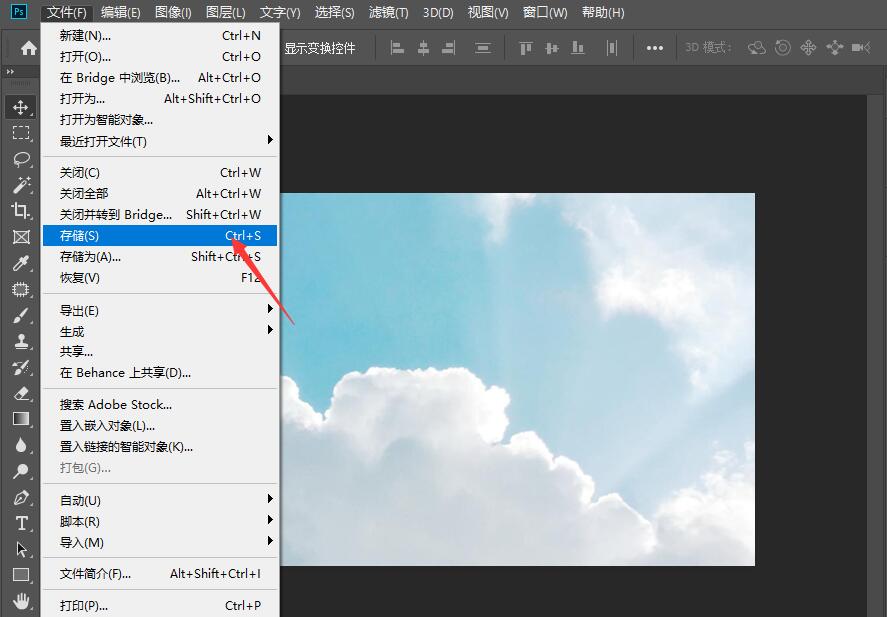Screen dimensions: 887x617
Task: Select the Hand tool
Action: (x=21, y=601)
